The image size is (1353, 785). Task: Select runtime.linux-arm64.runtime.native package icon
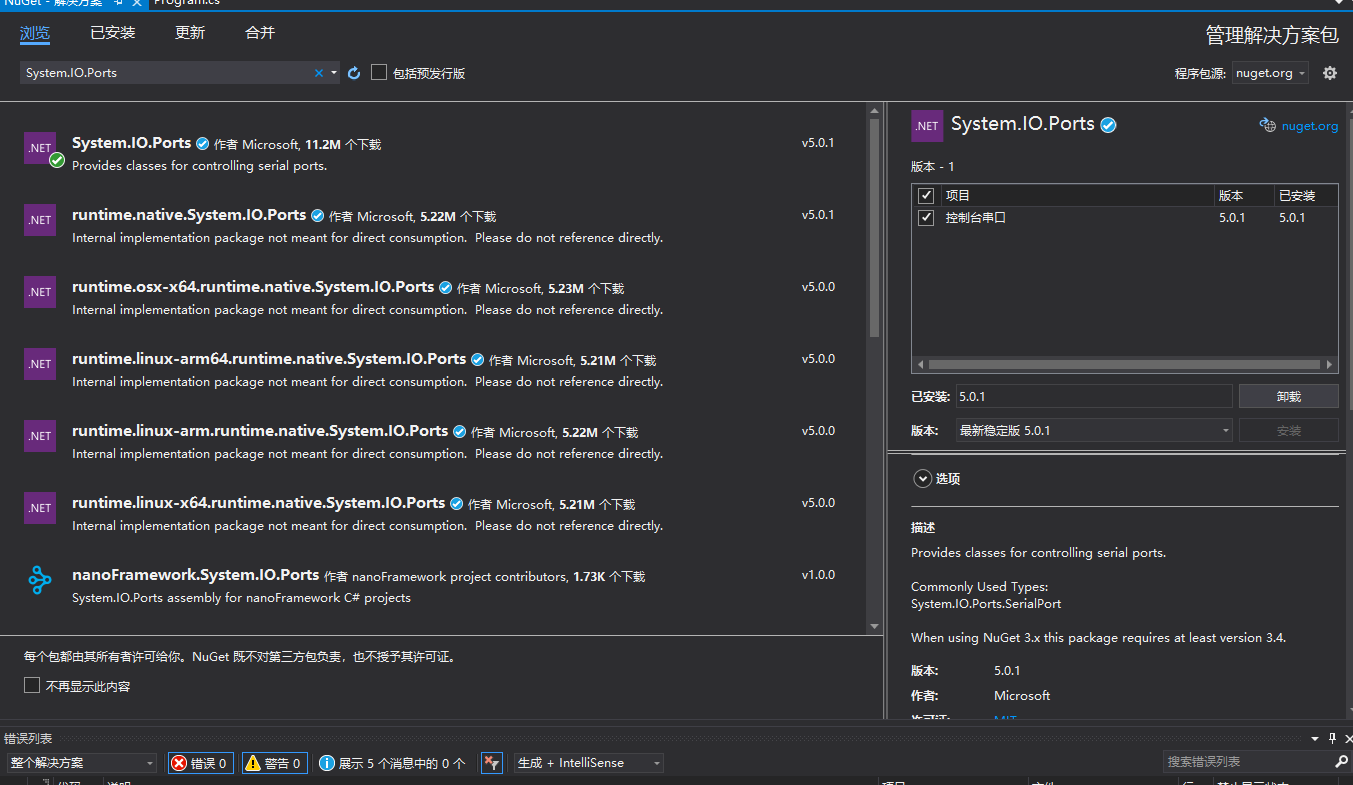click(x=40, y=364)
